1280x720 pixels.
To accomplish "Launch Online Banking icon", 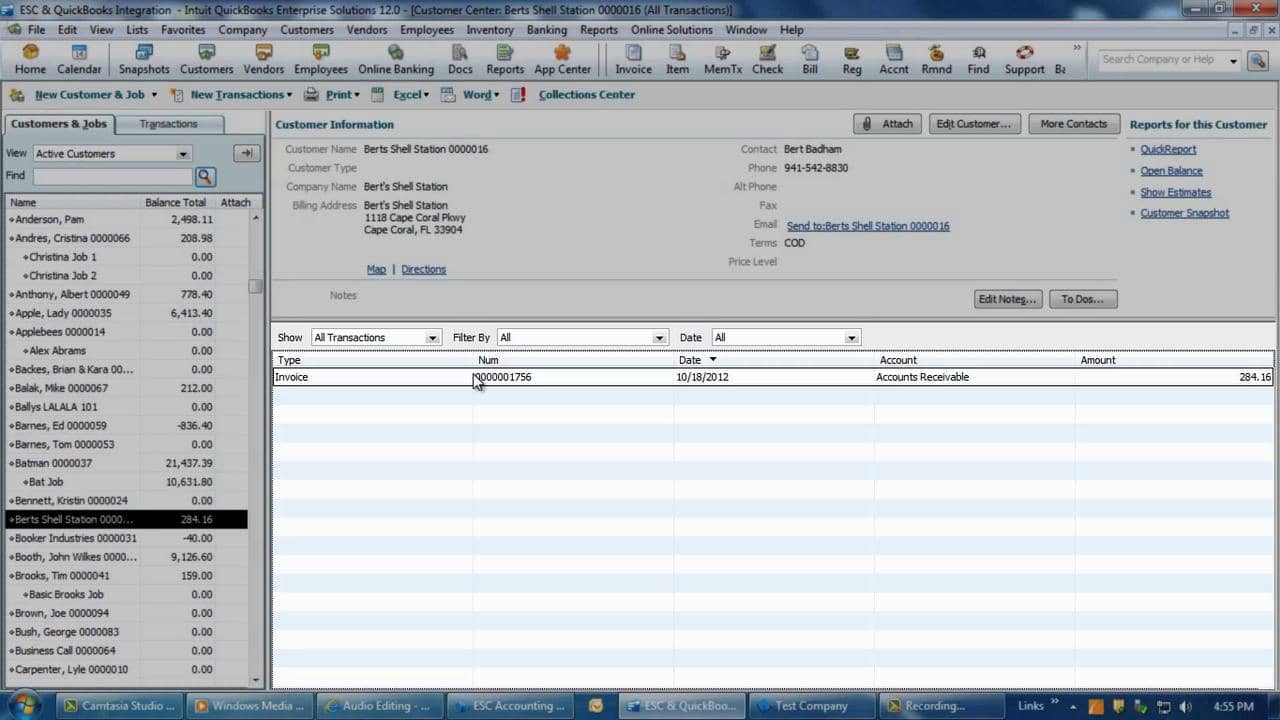I will pos(396,59).
